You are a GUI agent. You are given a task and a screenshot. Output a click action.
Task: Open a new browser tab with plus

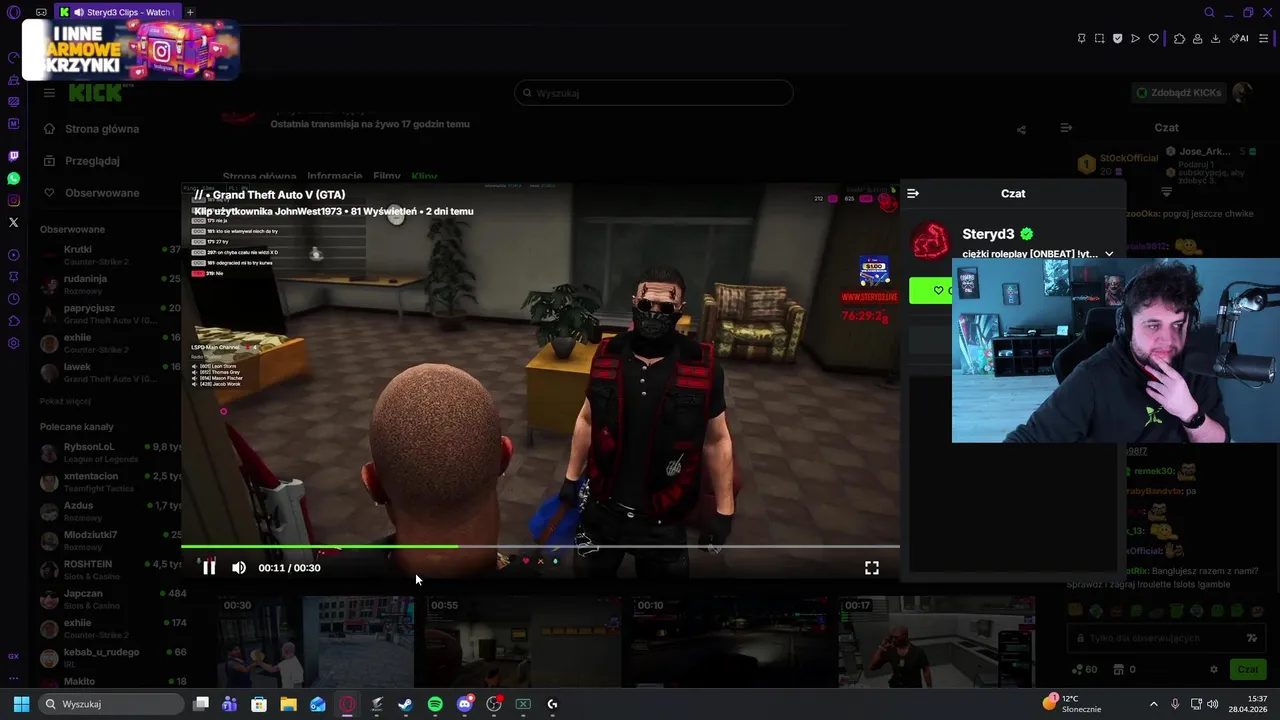tap(190, 12)
